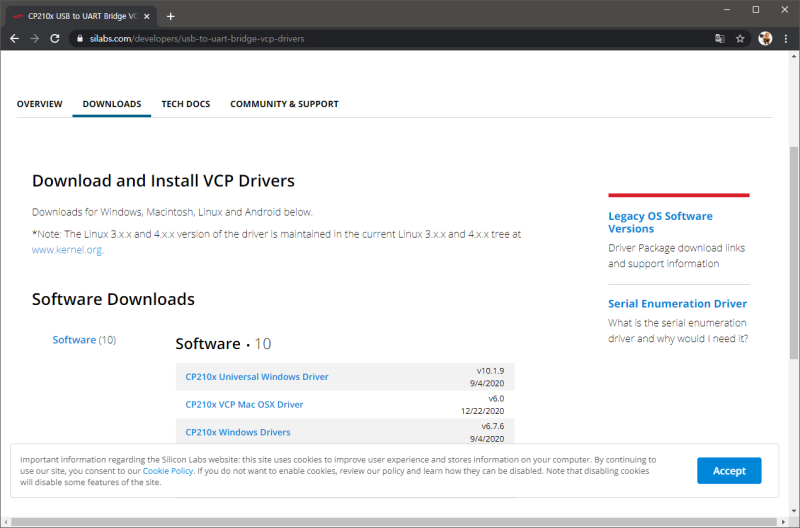Click the translate page icon
Image resolution: width=800 pixels, height=528 pixels.
719,38
